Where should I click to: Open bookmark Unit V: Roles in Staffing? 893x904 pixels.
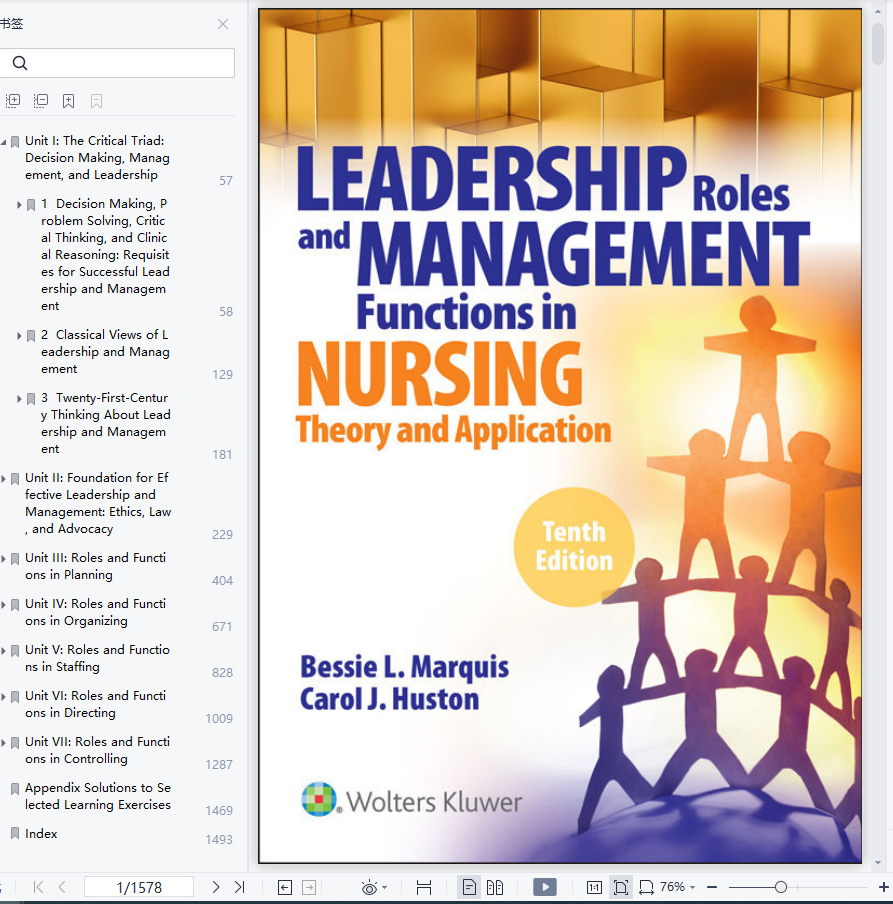click(97, 658)
